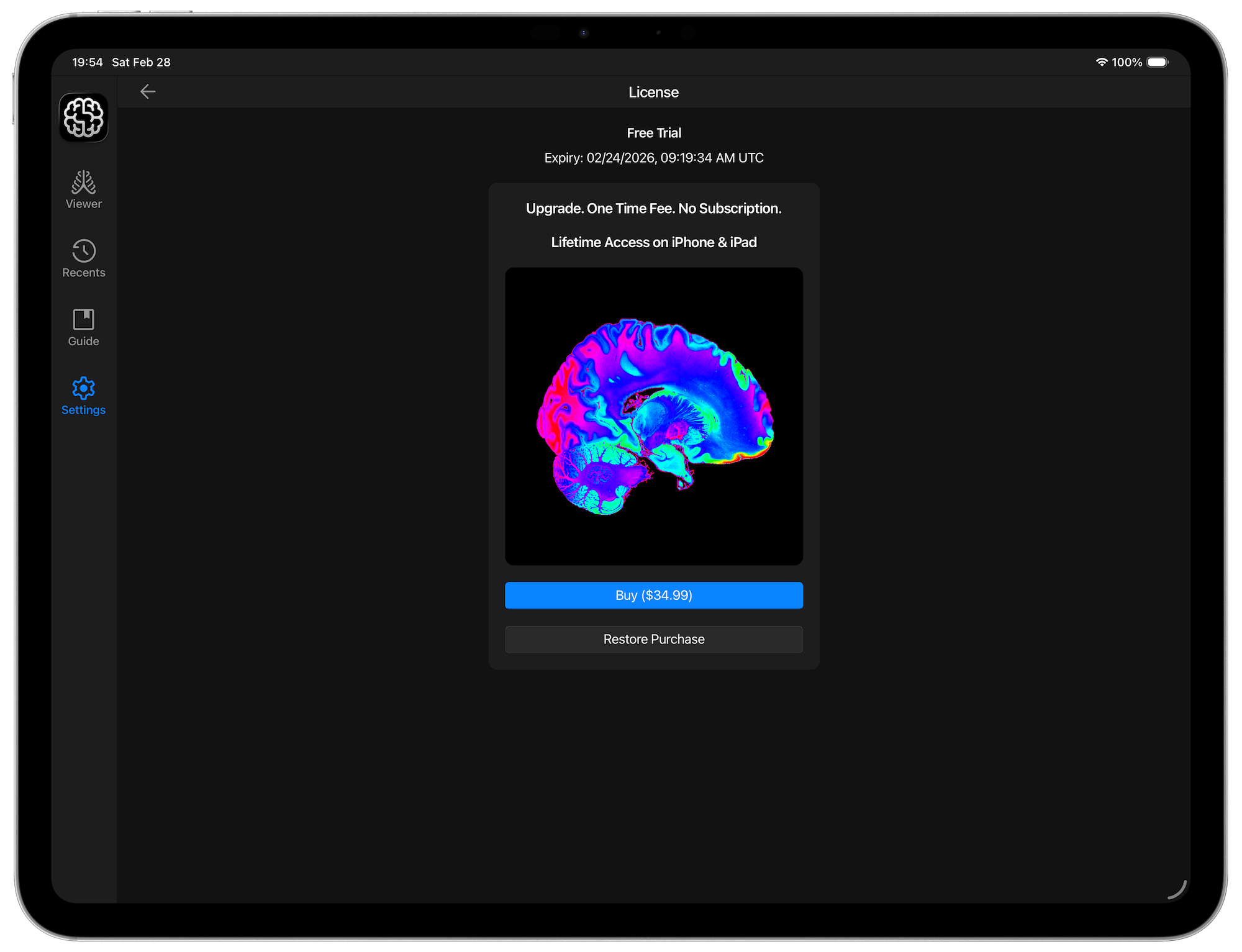
Task: Tap the Free Trial heading
Action: click(x=653, y=132)
